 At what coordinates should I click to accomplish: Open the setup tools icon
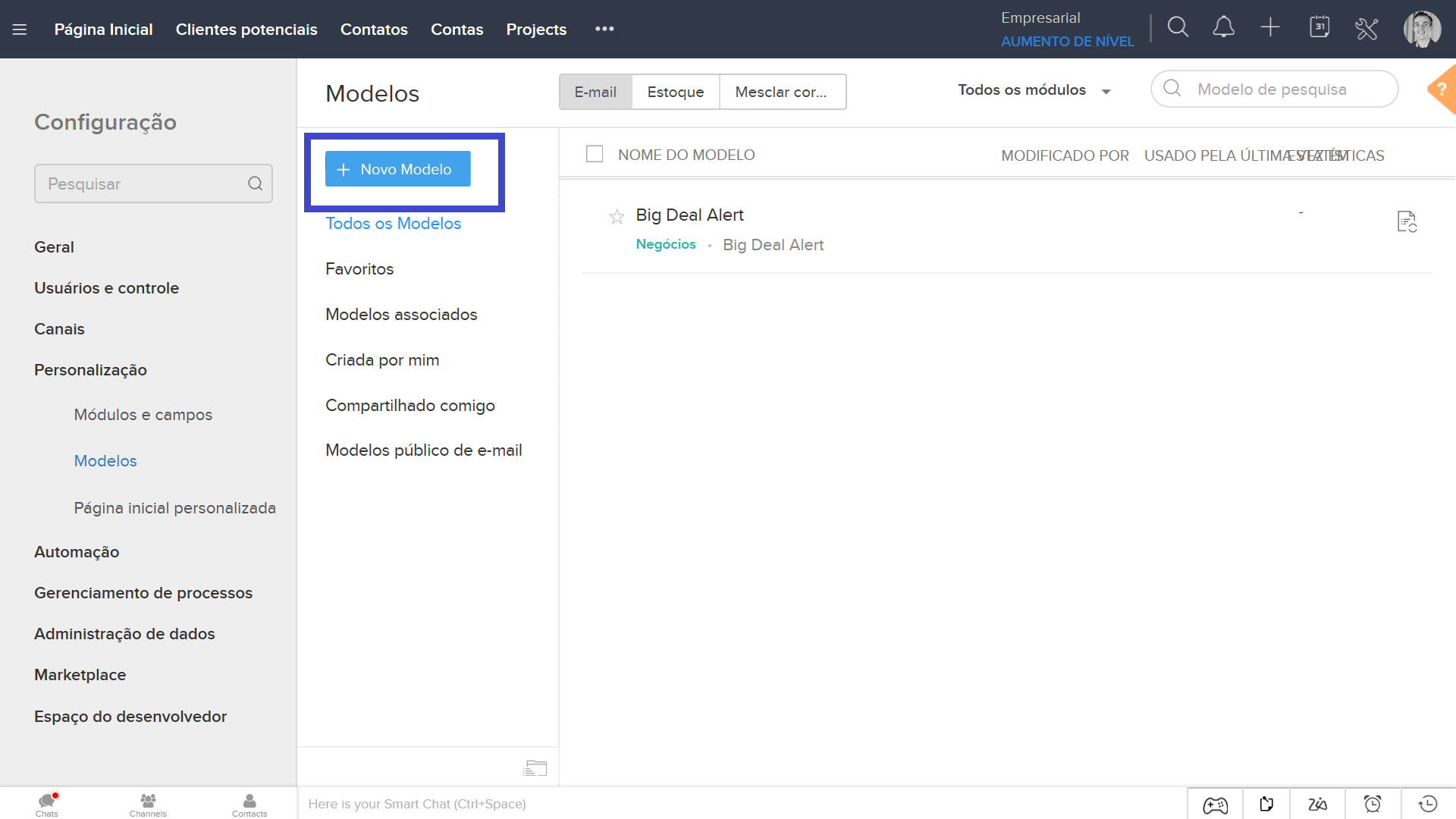pyautogui.click(x=1367, y=30)
